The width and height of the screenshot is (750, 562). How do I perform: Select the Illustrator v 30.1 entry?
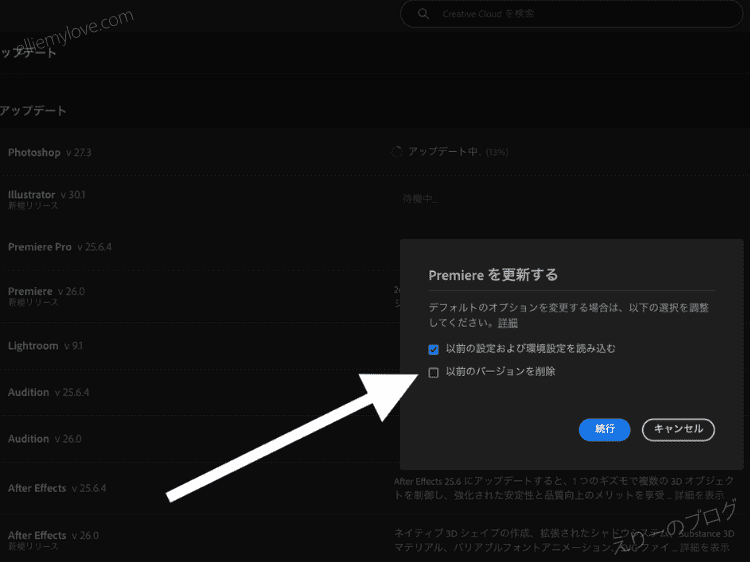(x=46, y=195)
